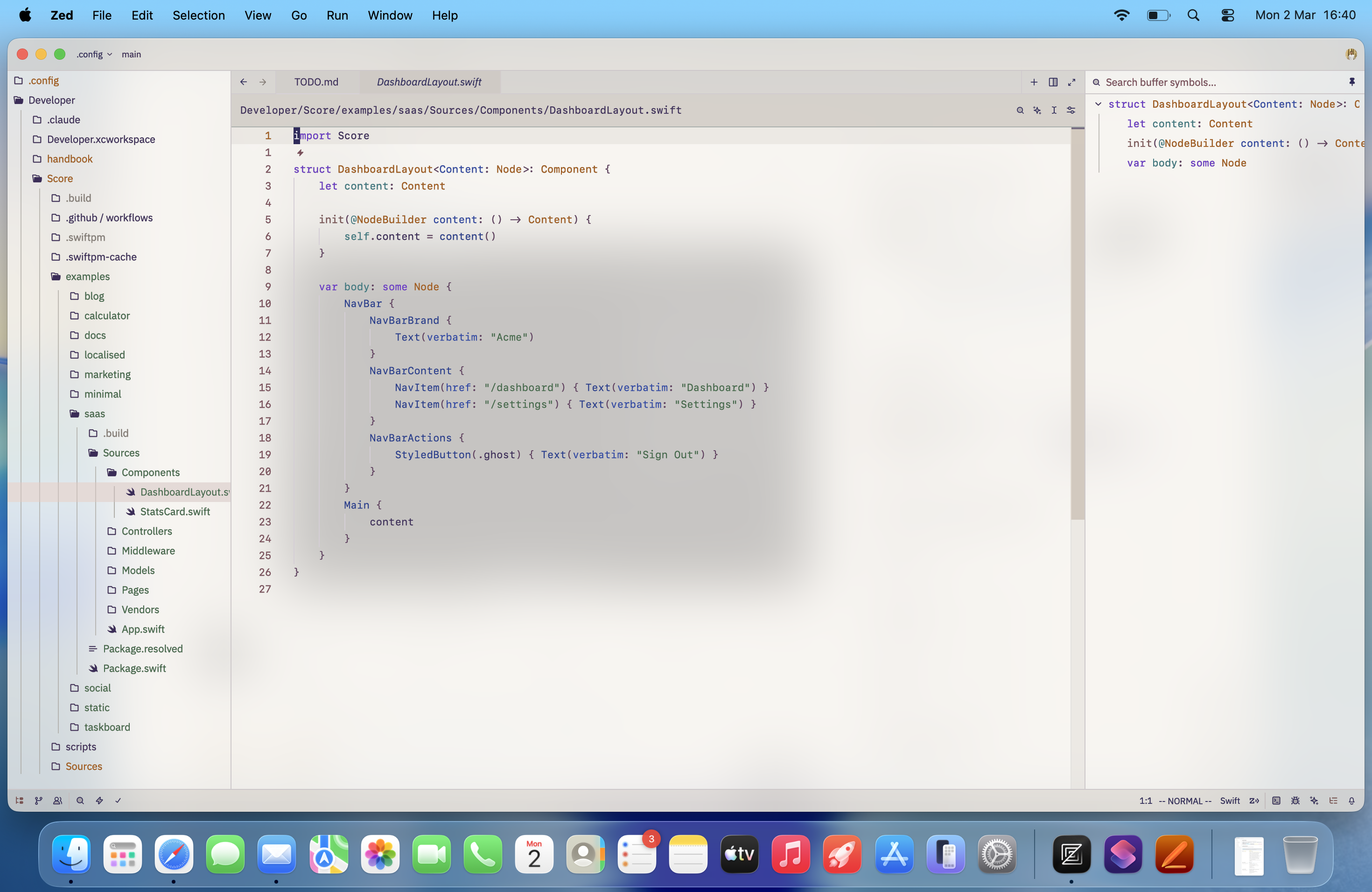Screen dimensions: 1372x892
Task: Collapse the DashboardLayout struct in outline
Action: pos(1098,105)
